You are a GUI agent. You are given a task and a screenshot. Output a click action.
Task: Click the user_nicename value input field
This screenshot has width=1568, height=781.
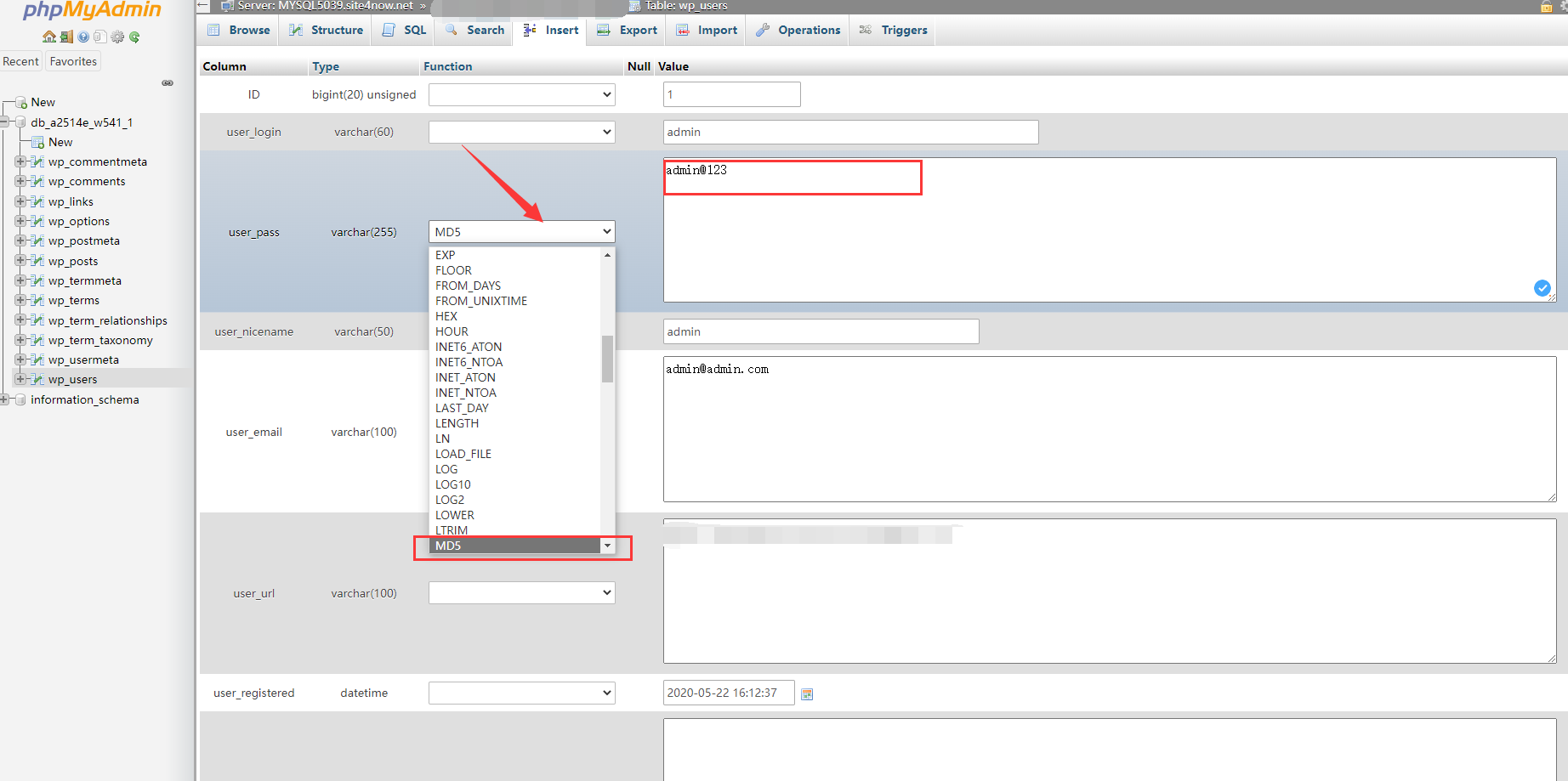coord(821,331)
